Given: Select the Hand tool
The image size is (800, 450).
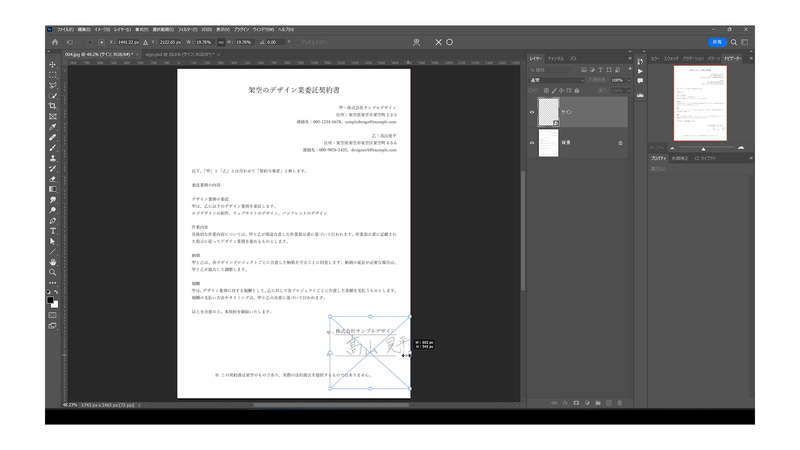Looking at the screenshot, I should pos(53,262).
